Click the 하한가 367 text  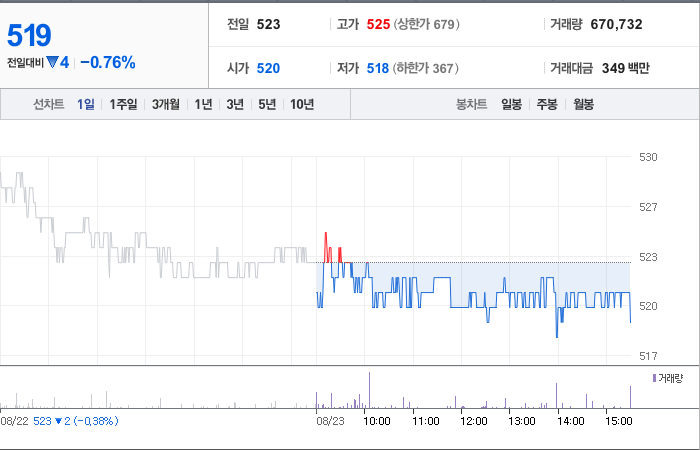pyautogui.click(x=426, y=68)
